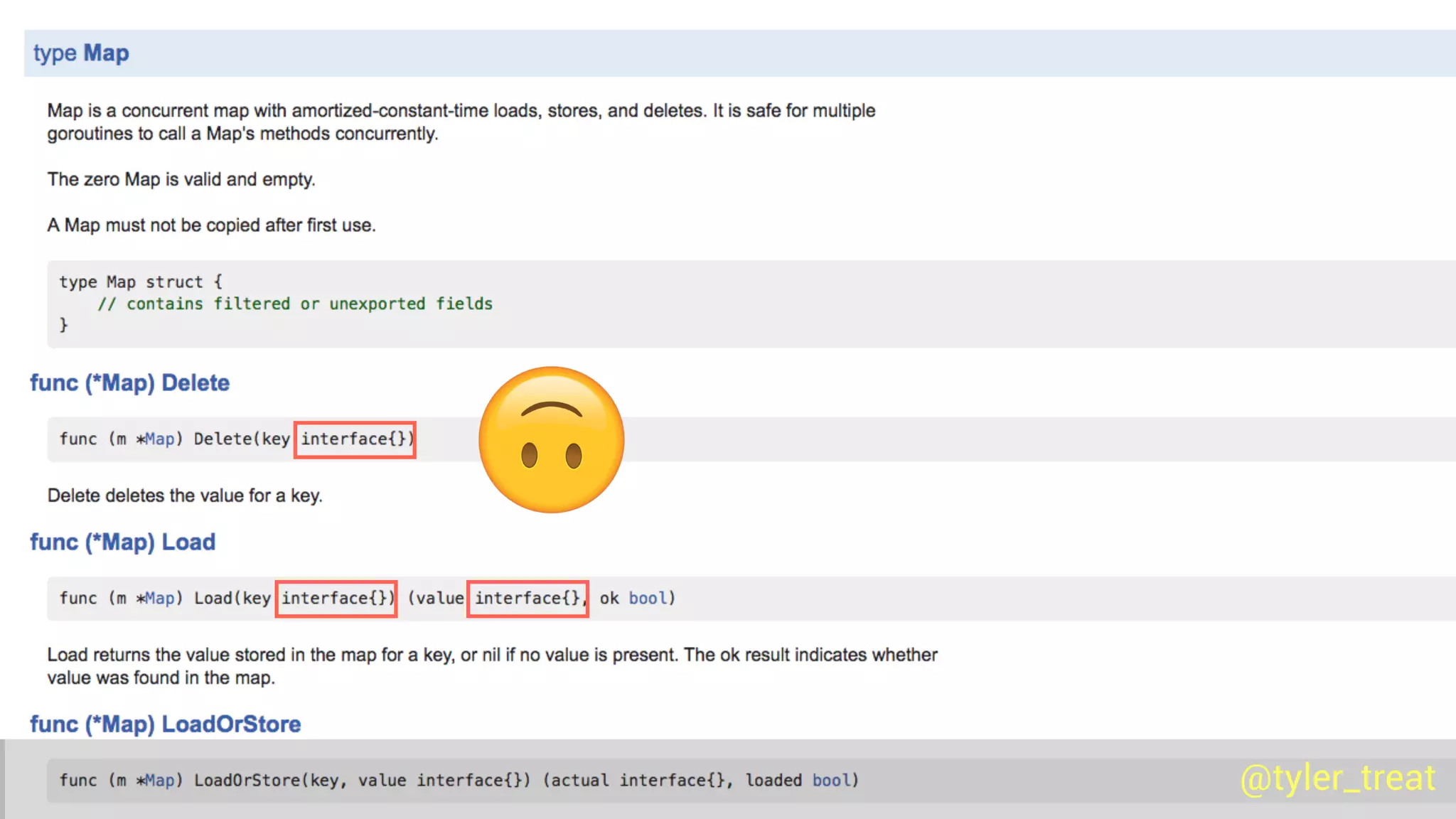Click the 'type Map struct {' code line

click(141, 282)
